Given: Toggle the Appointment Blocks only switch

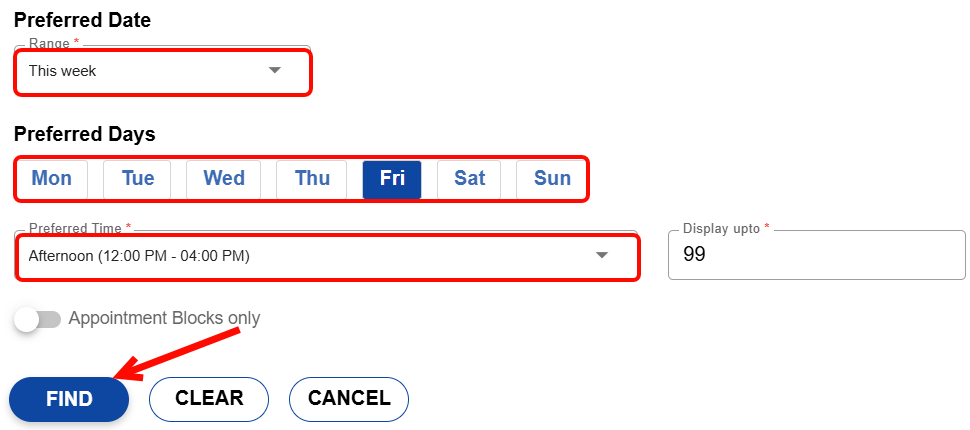Looking at the screenshot, I should click(x=38, y=319).
